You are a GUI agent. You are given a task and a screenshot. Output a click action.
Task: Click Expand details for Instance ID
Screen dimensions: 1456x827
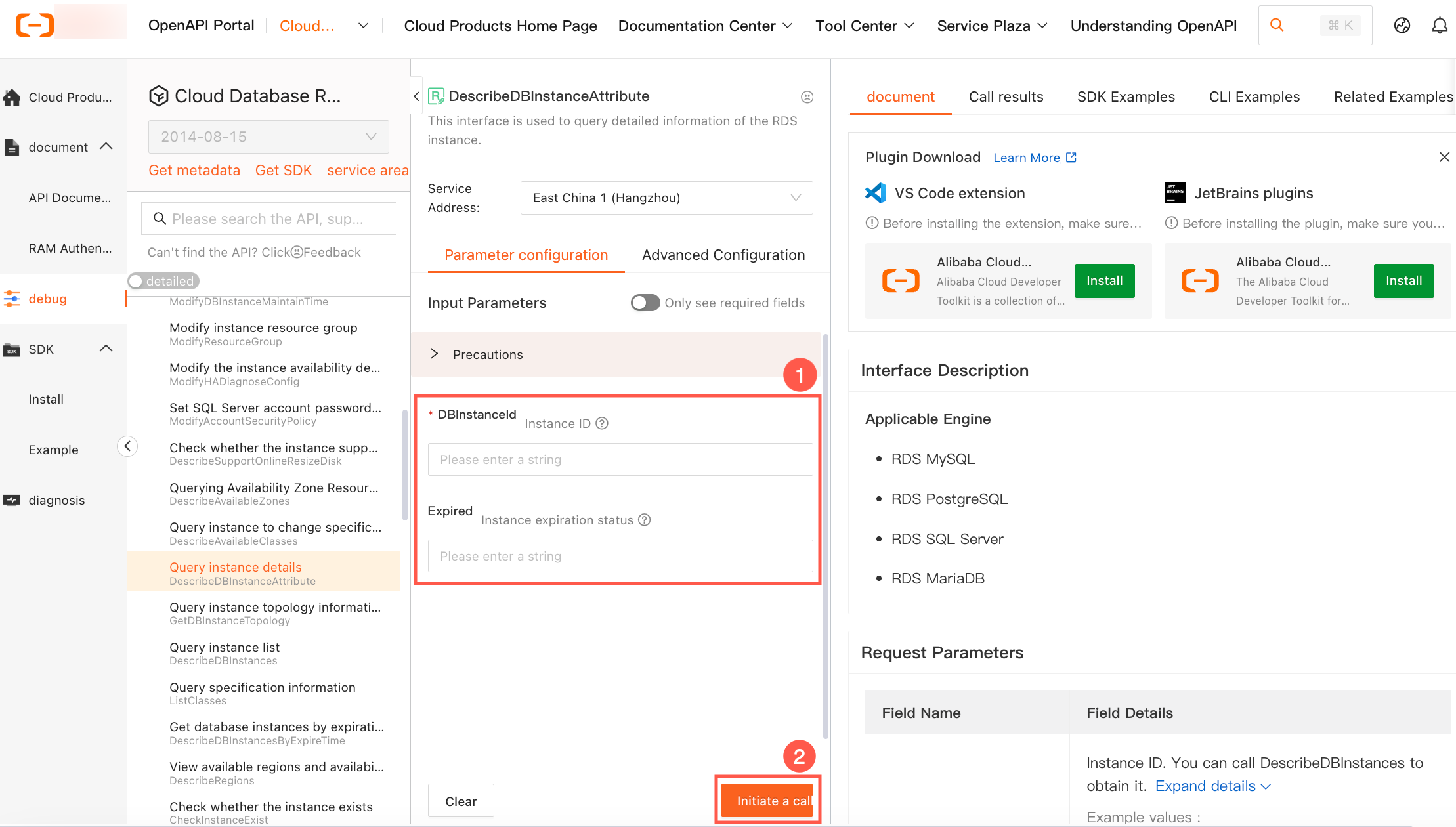[x=1212, y=786]
